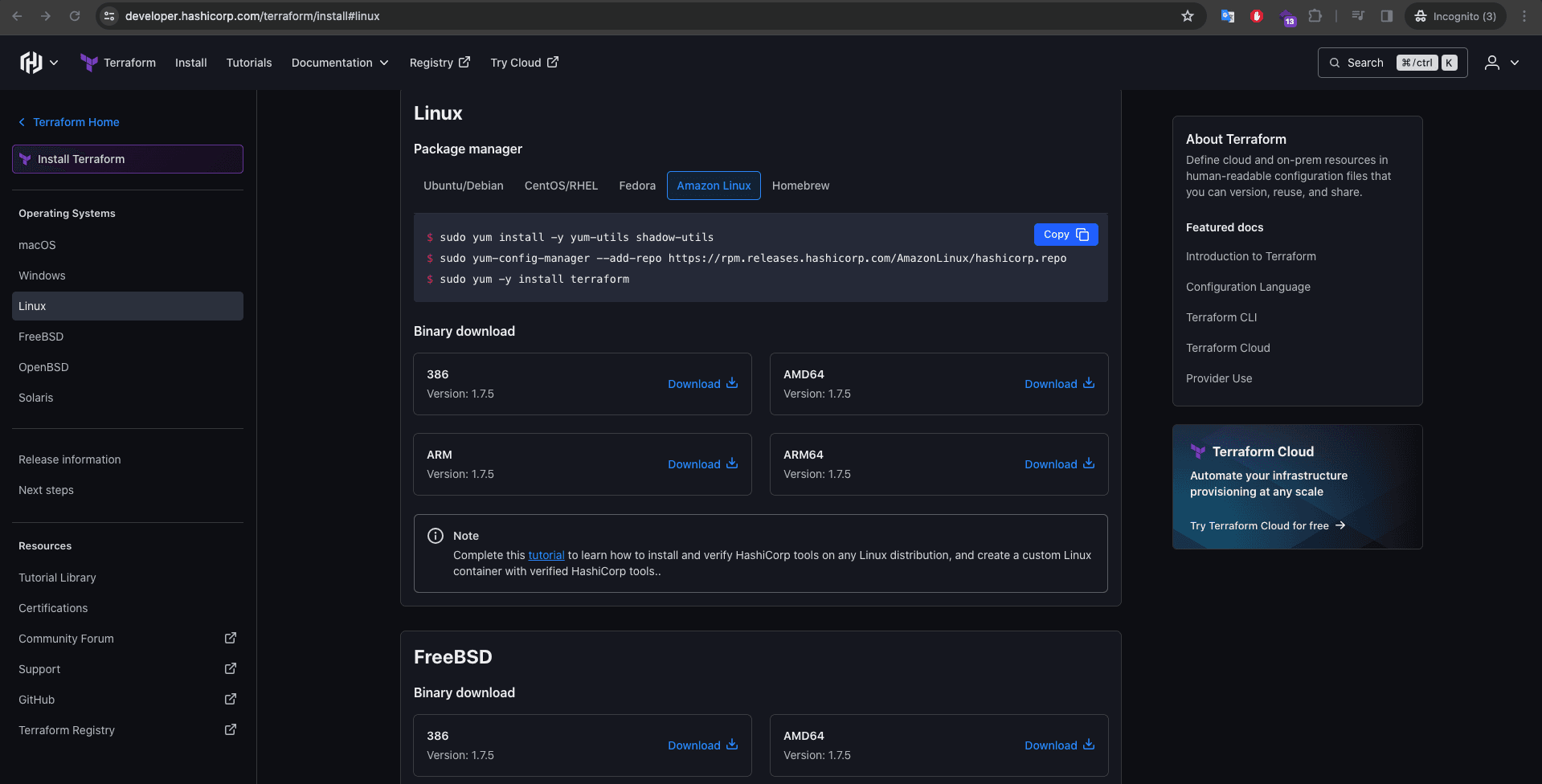
Task: Click the HashiCorp logo icon
Action: click(31, 63)
